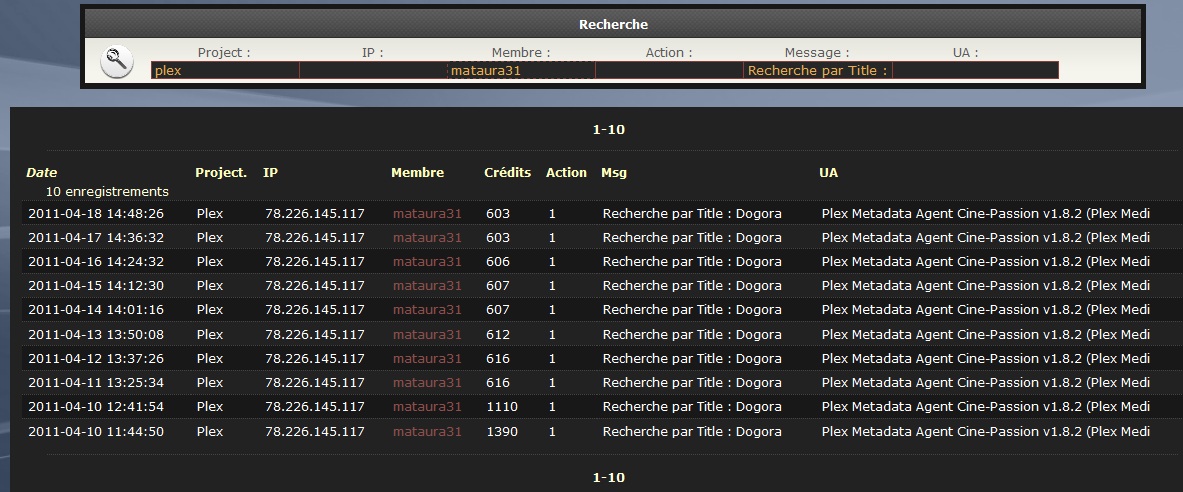Open mataura31 link in 2011-04-18 row
The height and width of the screenshot is (492, 1183).
[427, 214]
